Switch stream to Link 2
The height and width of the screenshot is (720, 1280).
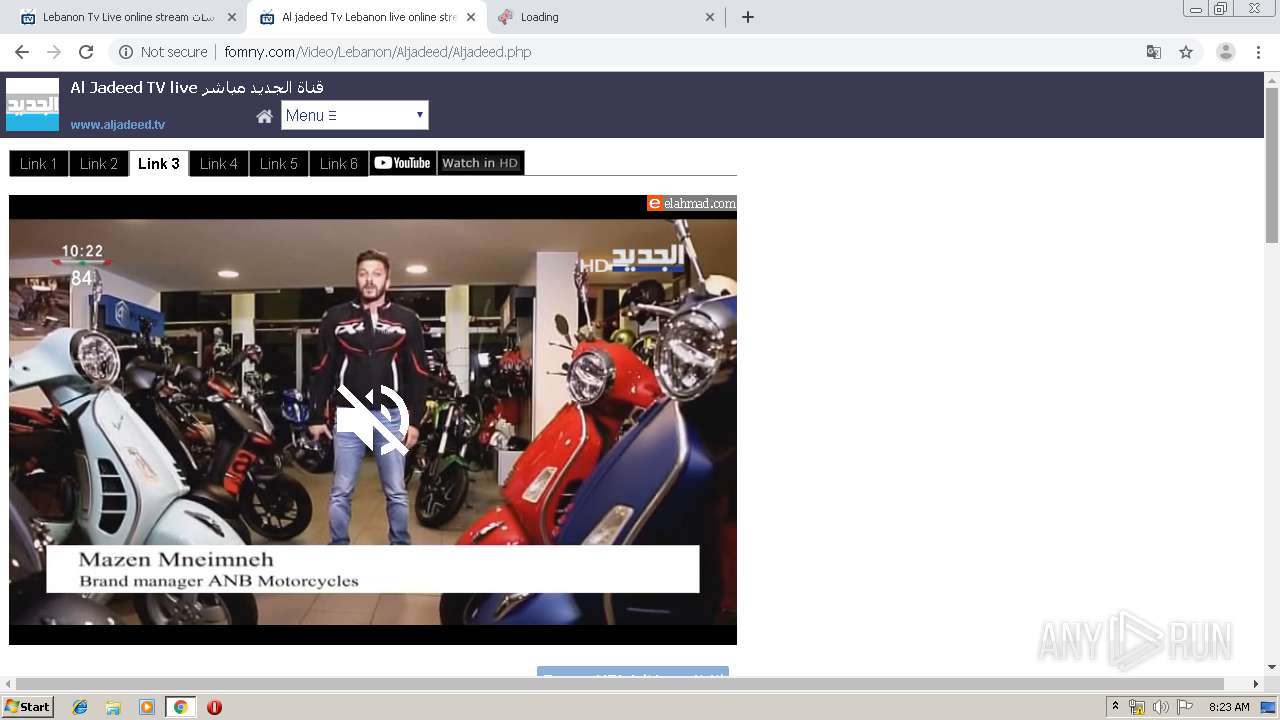tap(99, 163)
